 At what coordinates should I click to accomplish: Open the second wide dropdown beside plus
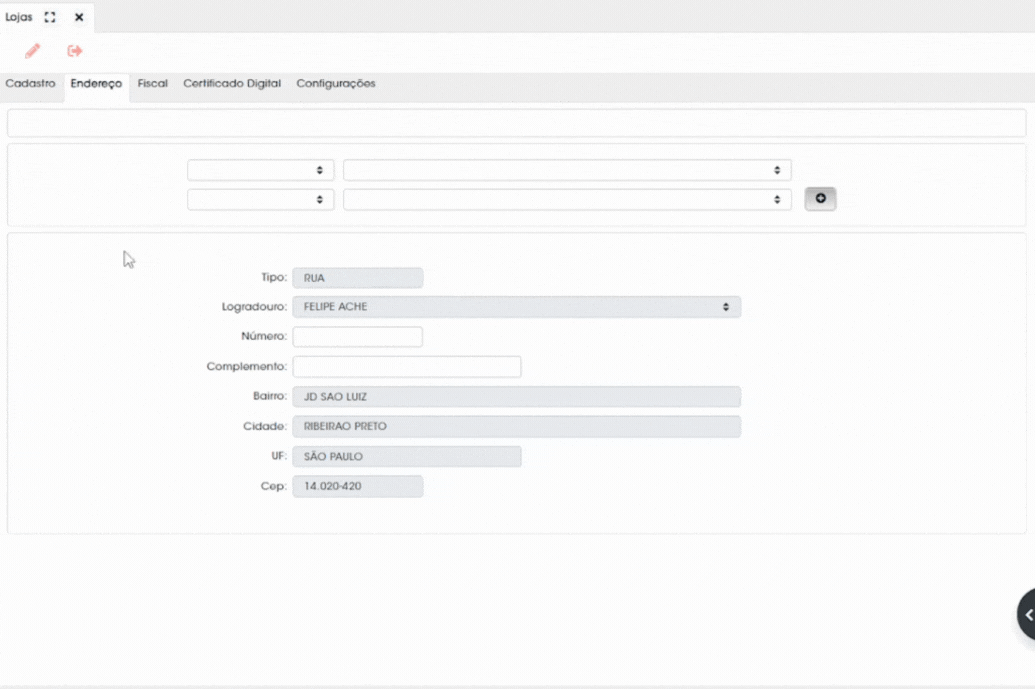[x=567, y=199]
